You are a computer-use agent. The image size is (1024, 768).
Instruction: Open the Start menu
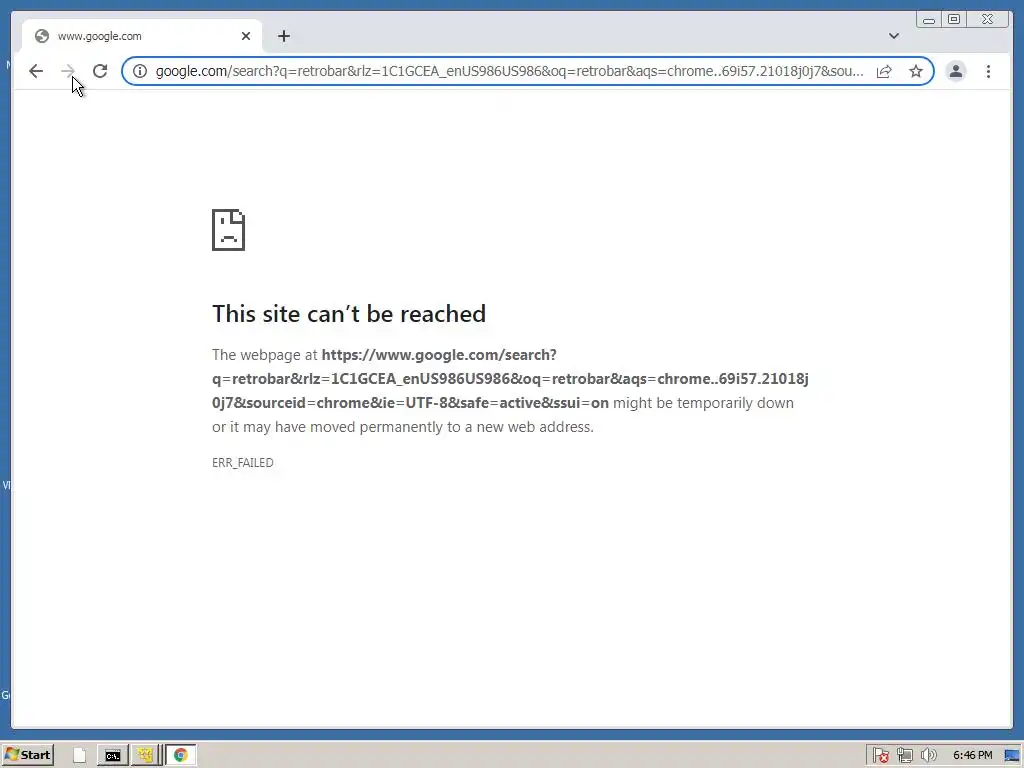tap(27, 755)
